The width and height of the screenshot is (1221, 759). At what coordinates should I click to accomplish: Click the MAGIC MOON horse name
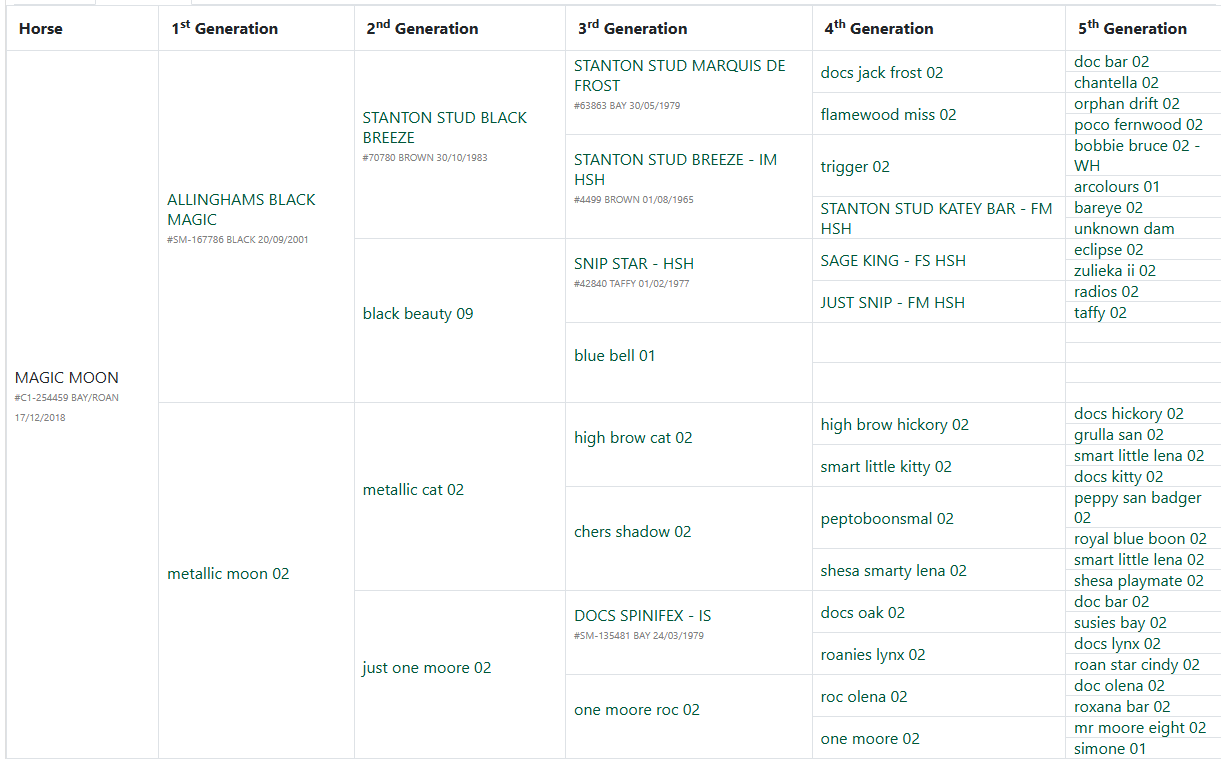[67, 377]
